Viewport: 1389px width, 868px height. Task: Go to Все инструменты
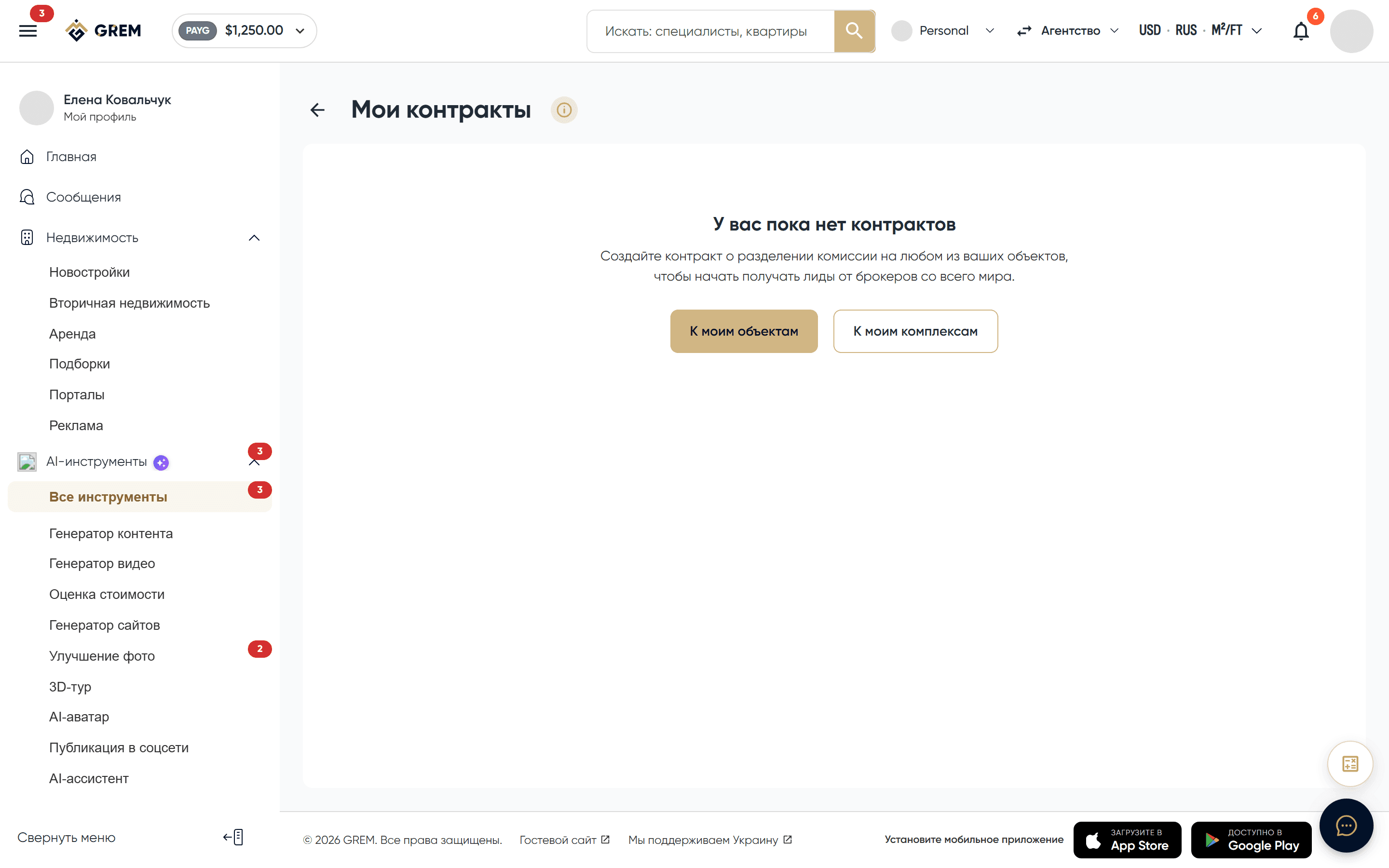click(x=140, y=497)
